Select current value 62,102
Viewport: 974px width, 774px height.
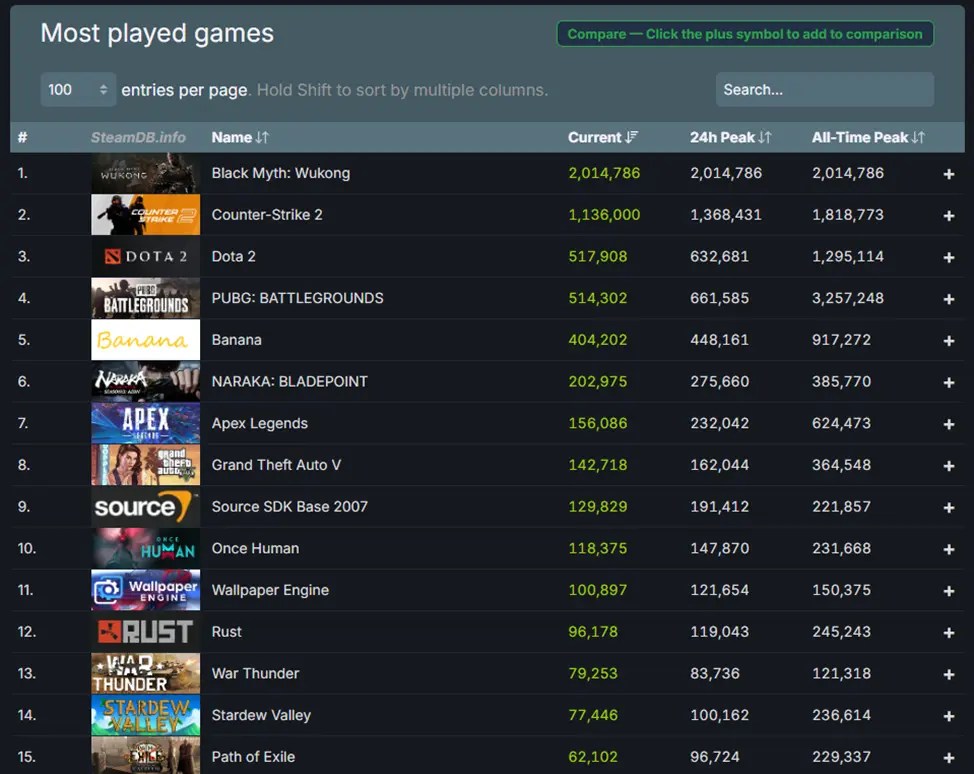point(593,756)
